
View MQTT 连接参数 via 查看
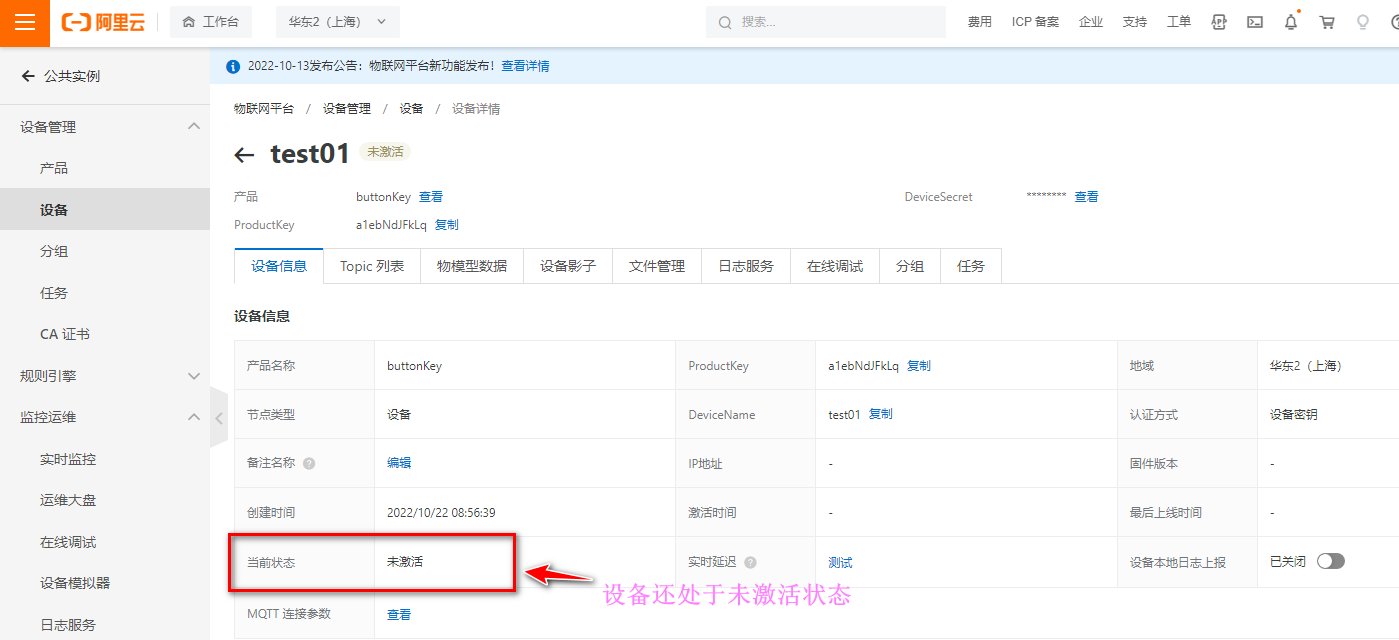click(399, 615)
